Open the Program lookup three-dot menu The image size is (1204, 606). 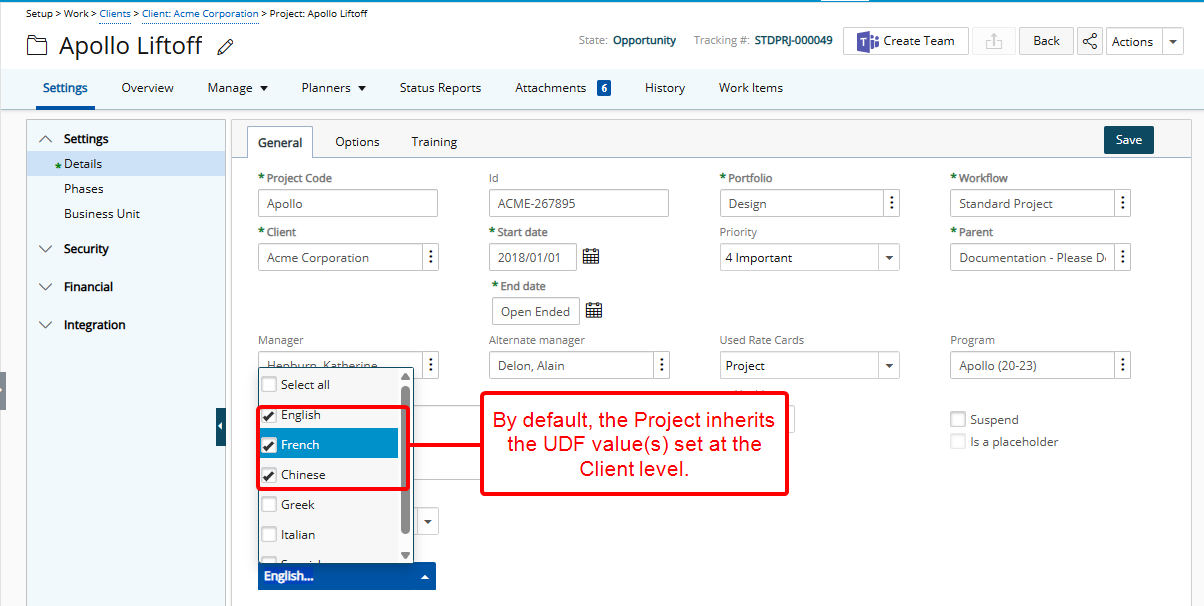tap(1123, 365)
